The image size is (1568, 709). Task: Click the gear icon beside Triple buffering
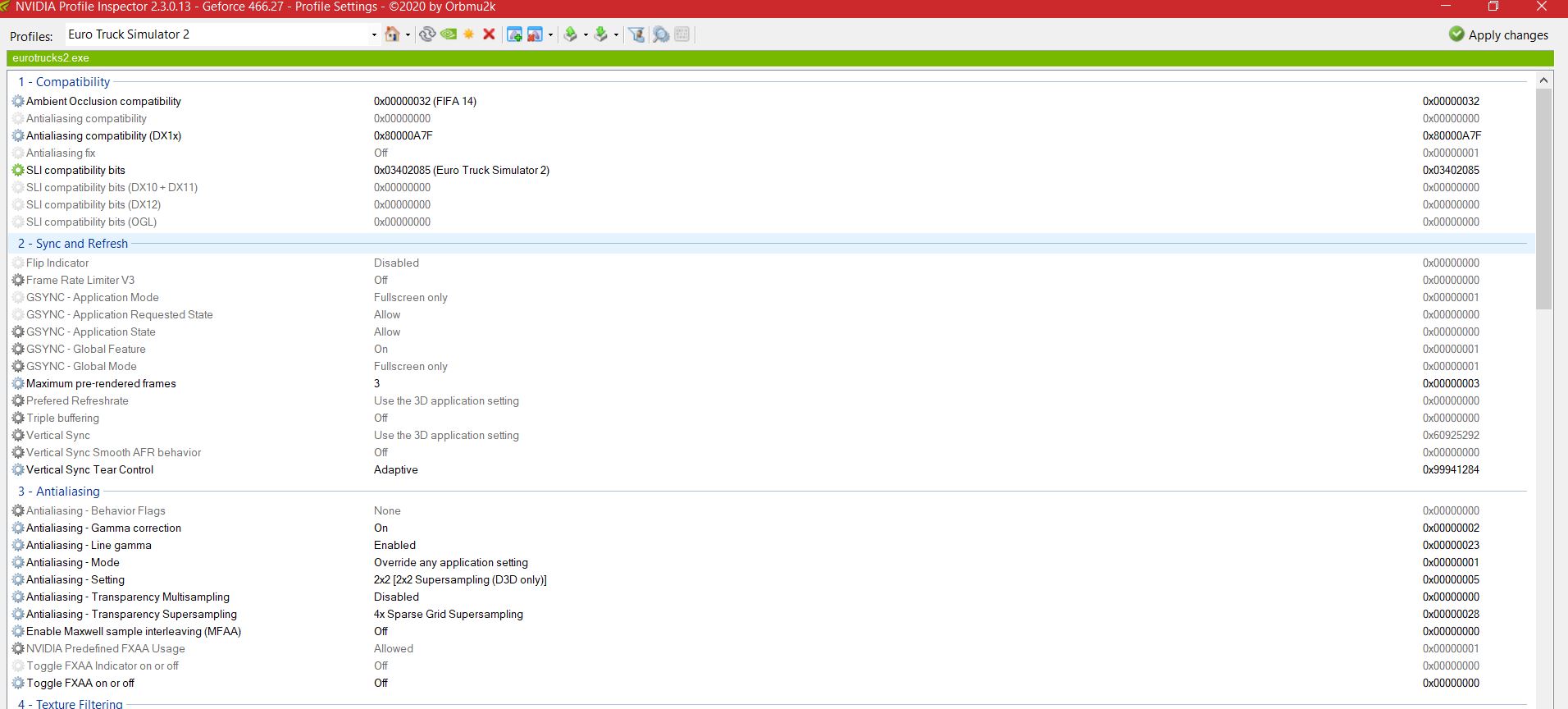[18, 419]
